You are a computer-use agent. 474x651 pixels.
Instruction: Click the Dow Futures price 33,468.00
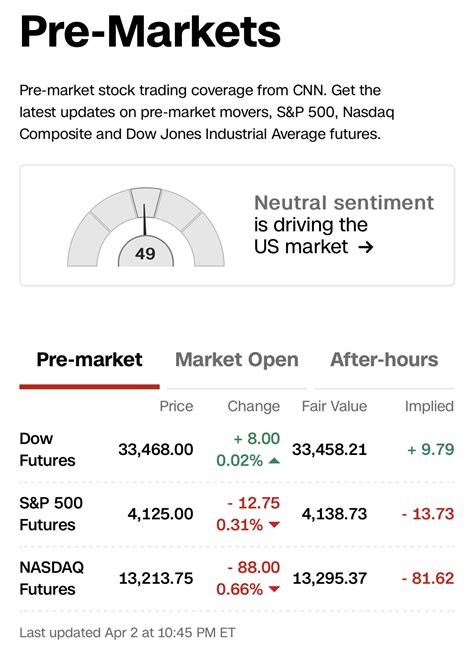click(x=156, y=450)
